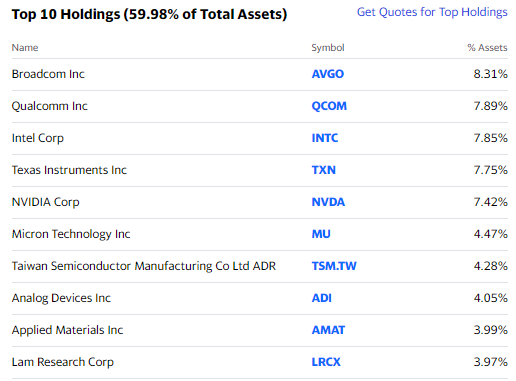Image resolution: width=516 pixels, height=381 pixels.
Task: Open the NVDA ticker symbol link
Action: pos(328,202)
